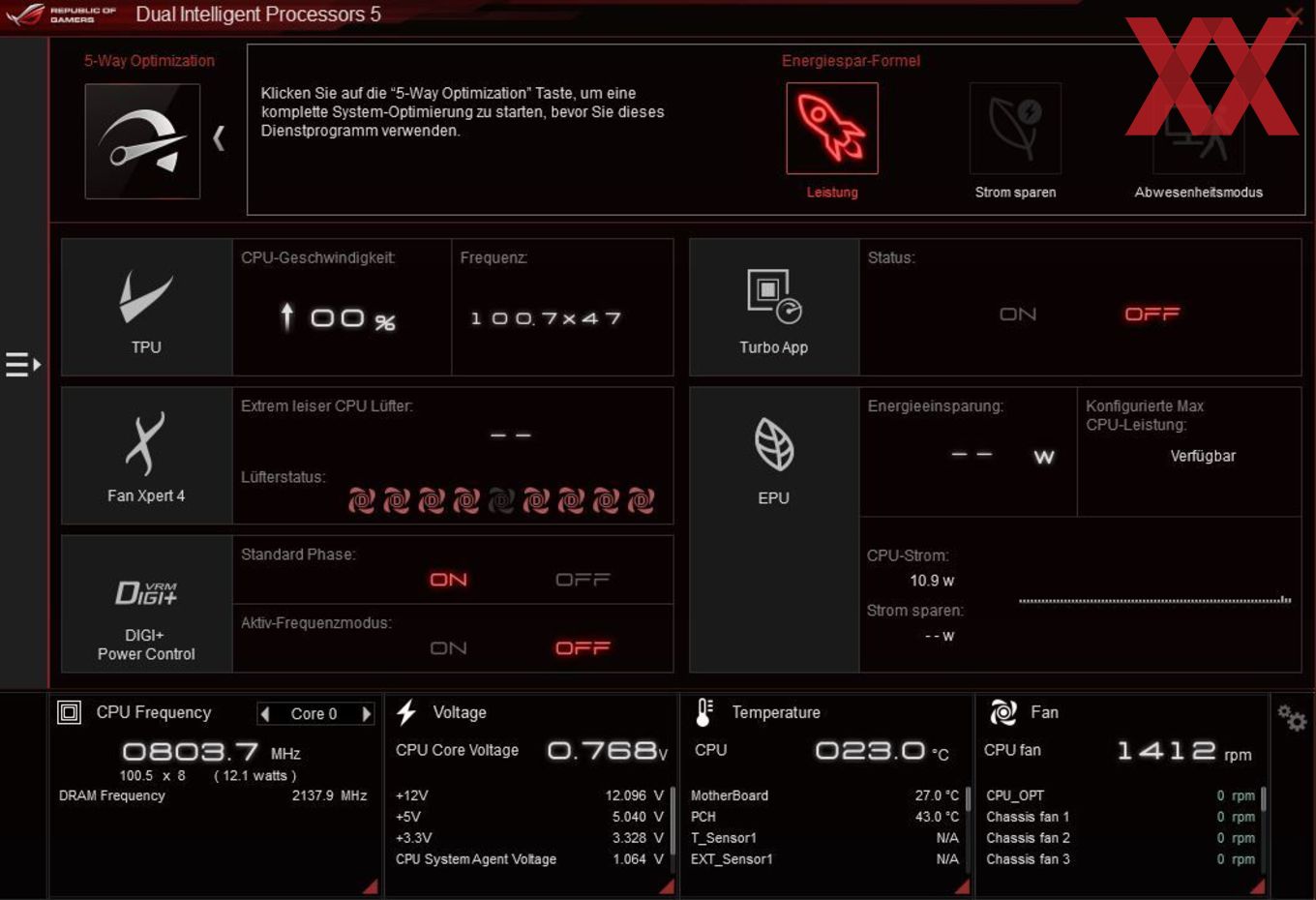Screen dimensions: 1316x900
Task: Turn Turbo App status ON
Action: pos(1018,315)
